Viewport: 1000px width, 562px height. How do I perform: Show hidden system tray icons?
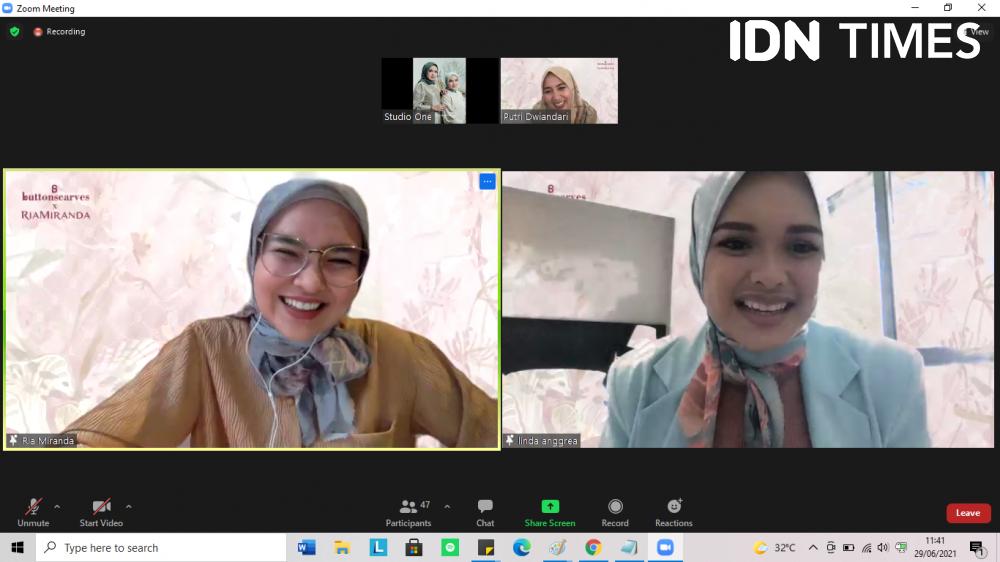[813, 548]
